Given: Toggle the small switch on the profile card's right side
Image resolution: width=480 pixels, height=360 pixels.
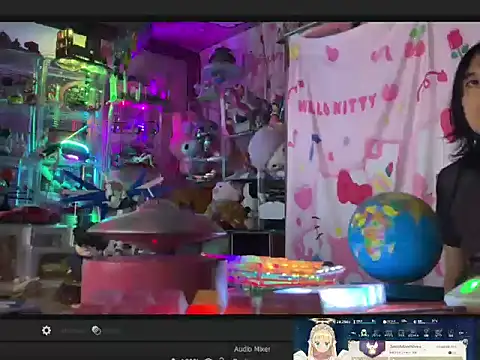Looking at the screenshot, I should [x=451, y=352].
